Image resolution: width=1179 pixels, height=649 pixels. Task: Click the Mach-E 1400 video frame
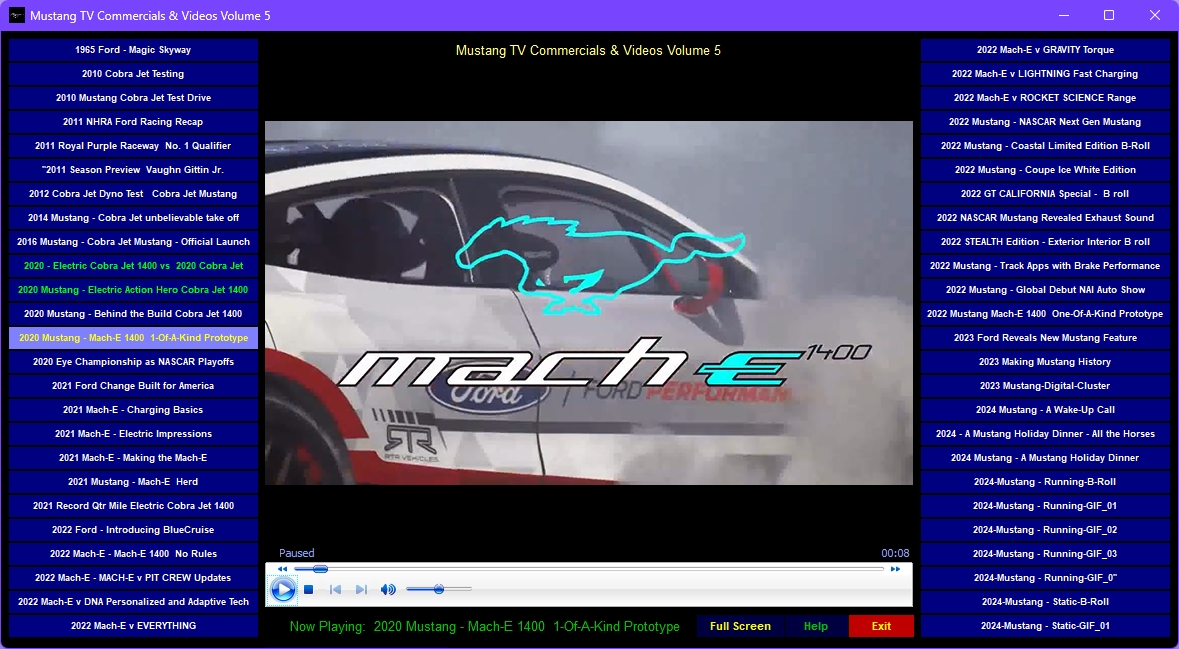click(x=589, y=302)
